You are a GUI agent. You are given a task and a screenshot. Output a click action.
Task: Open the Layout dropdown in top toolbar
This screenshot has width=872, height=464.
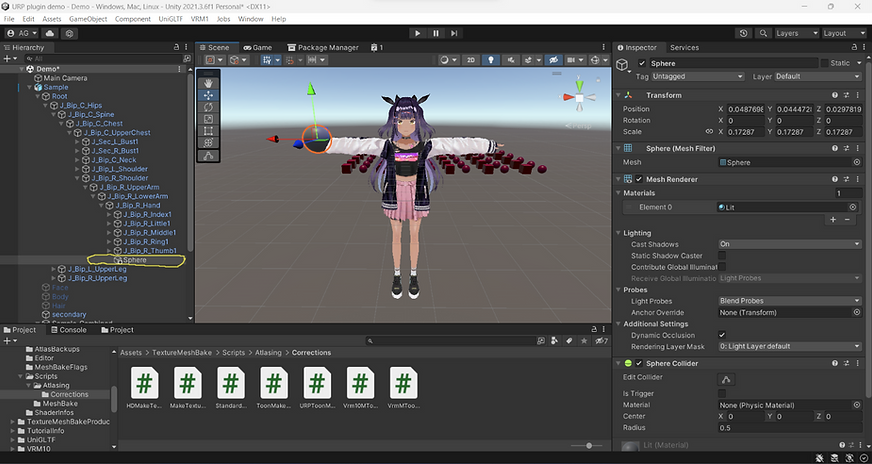pos(843,33)
